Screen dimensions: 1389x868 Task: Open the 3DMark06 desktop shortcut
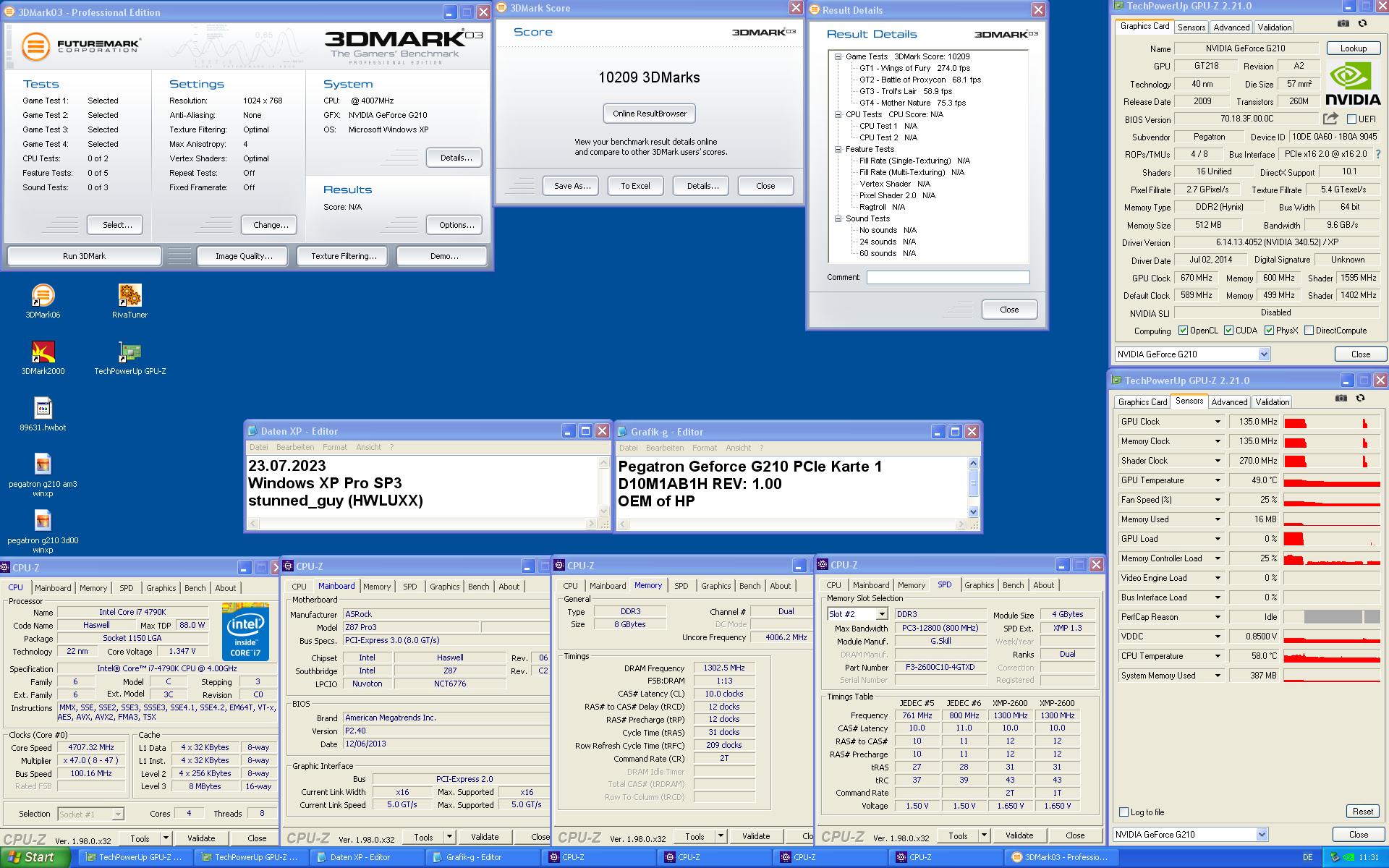click(43, 296)
